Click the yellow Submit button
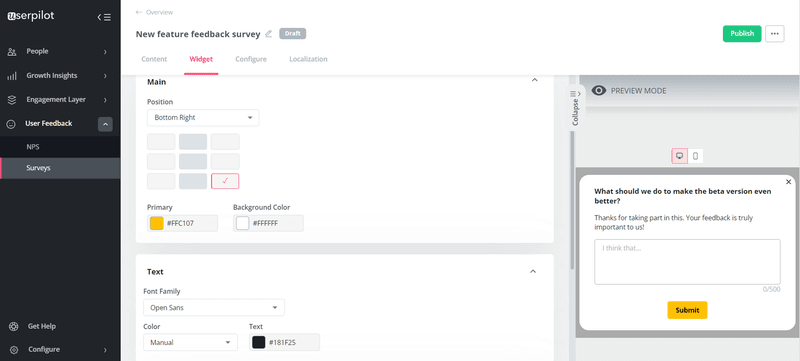 (687, 310)
